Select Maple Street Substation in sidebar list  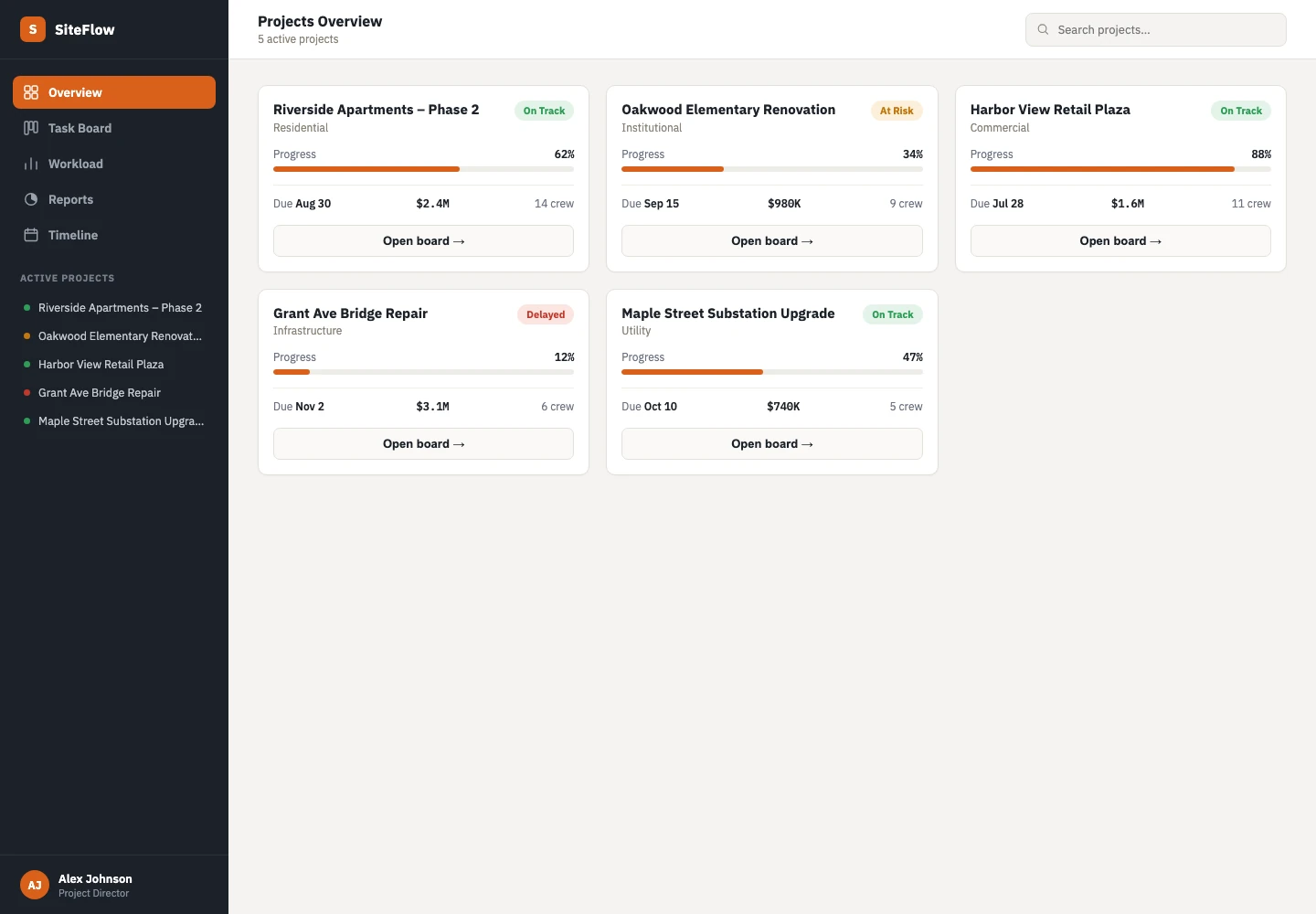[x=114, y=421]
